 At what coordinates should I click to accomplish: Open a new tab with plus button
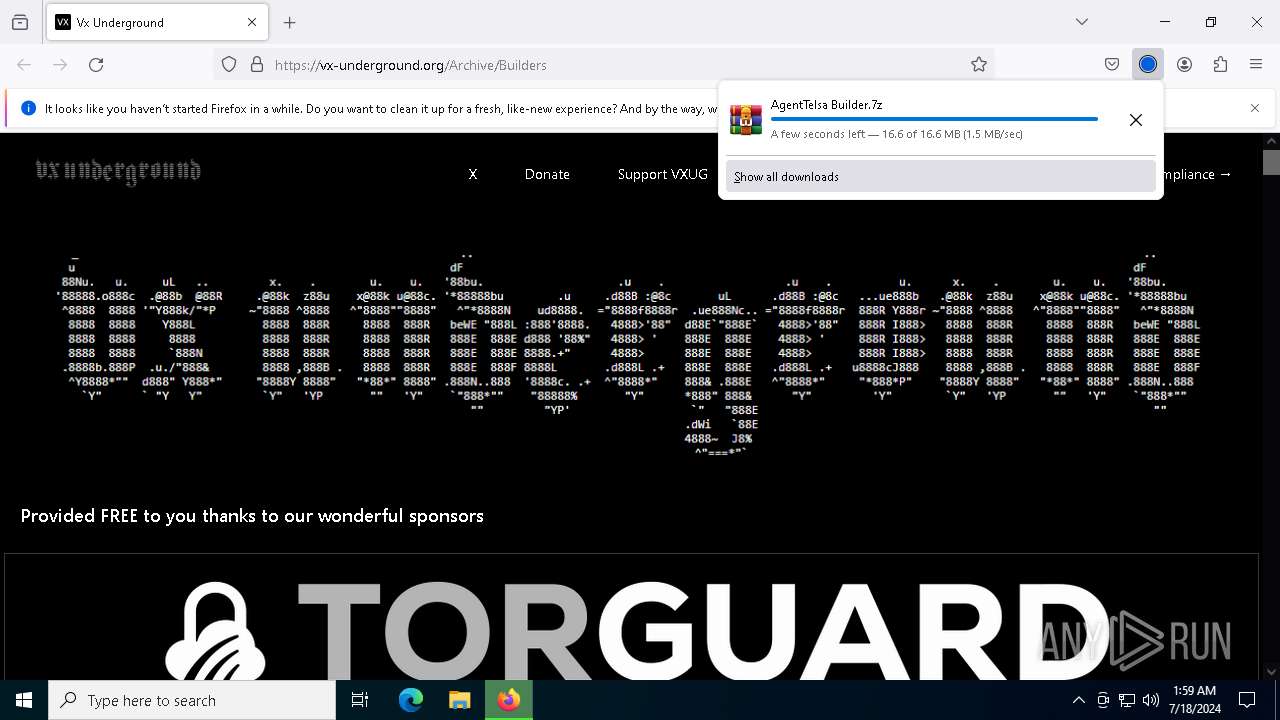point(290,22)
